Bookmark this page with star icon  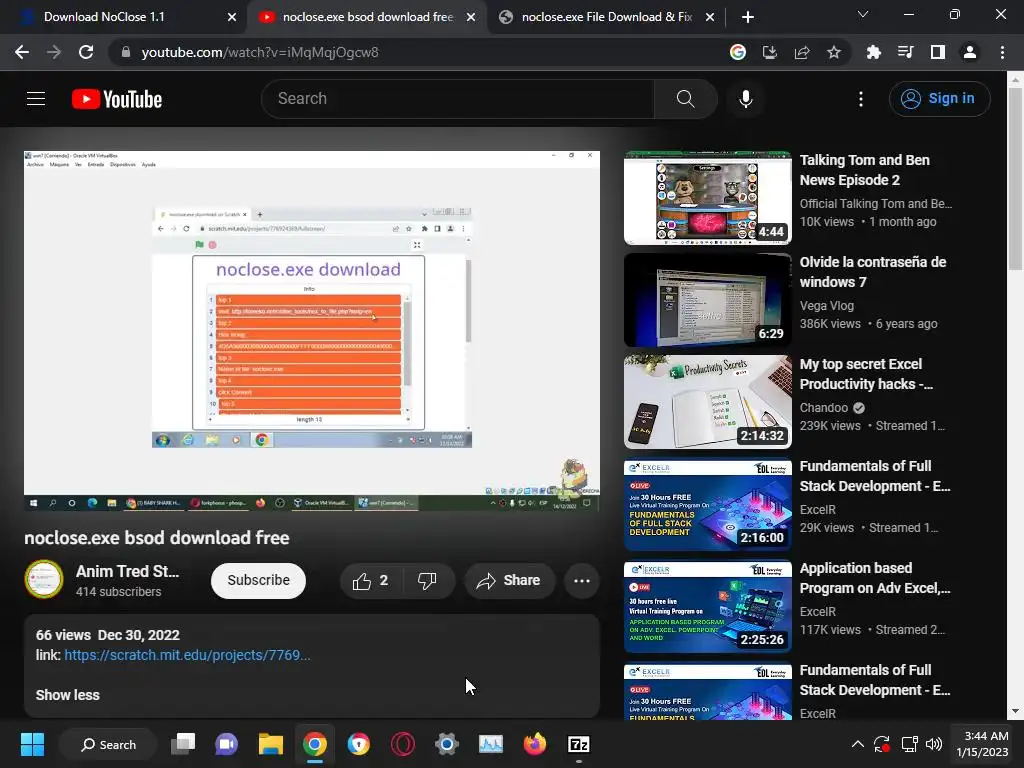coord(833,52)
